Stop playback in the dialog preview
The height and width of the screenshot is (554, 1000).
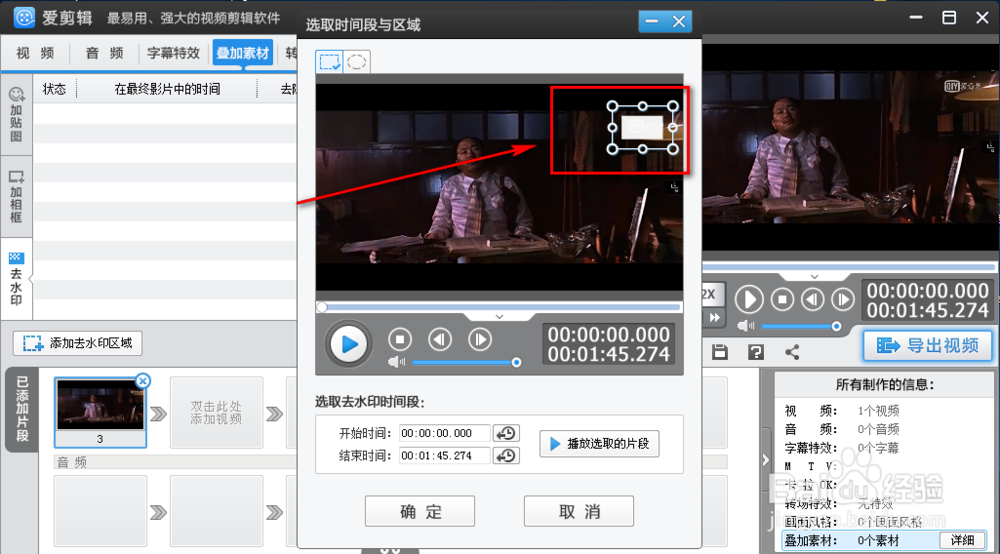[x=400, y=340]
